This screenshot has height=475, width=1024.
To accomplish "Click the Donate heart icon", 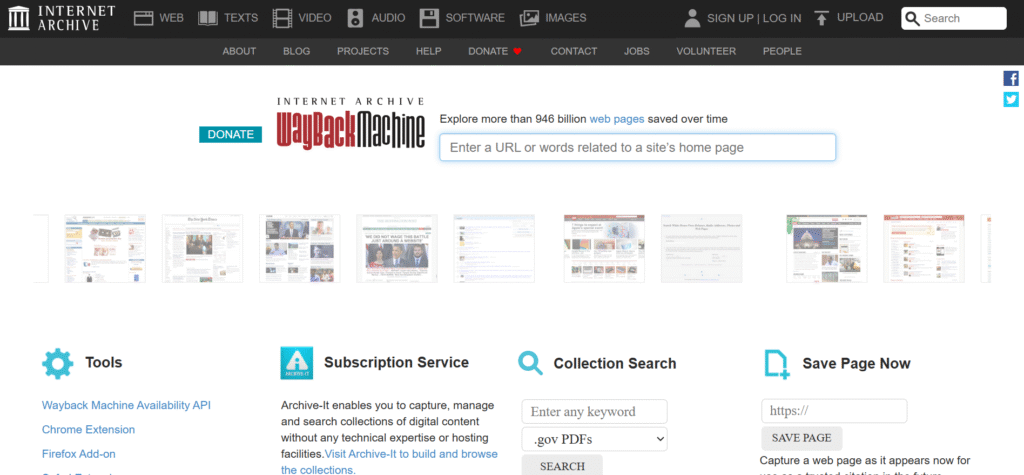I will [x=517, y=51].
